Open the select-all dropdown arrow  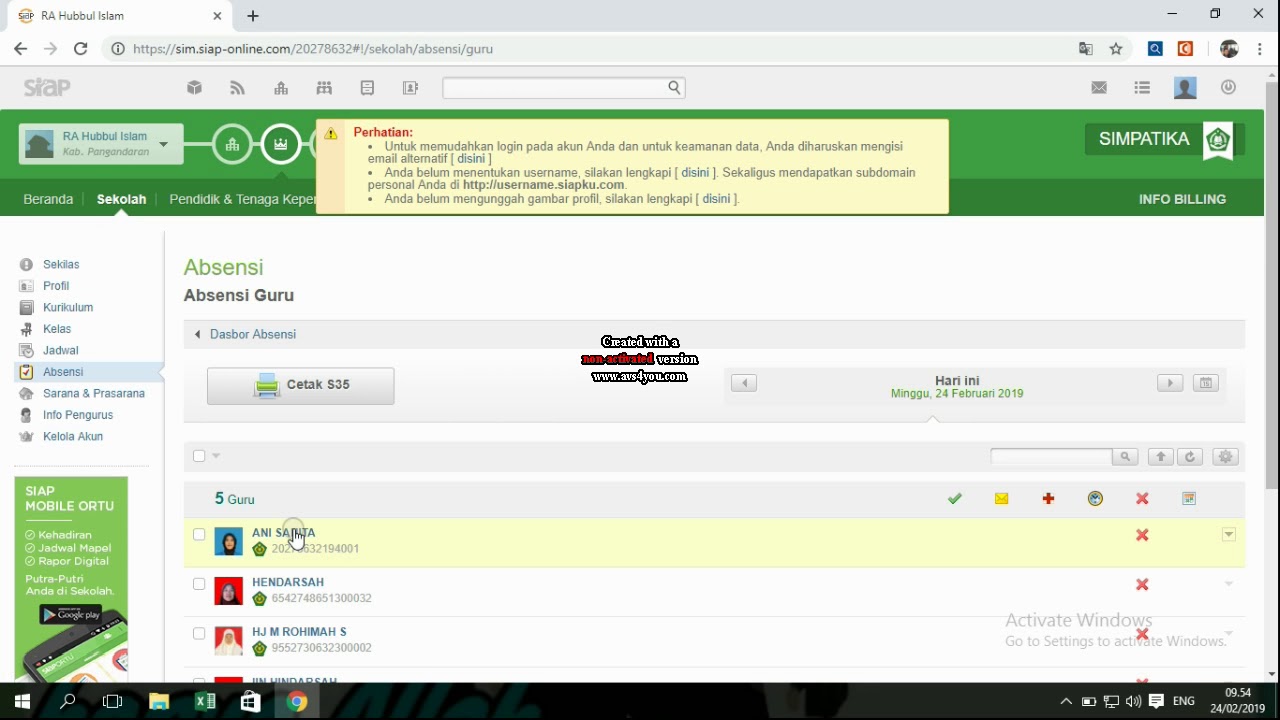pos(216,456)
